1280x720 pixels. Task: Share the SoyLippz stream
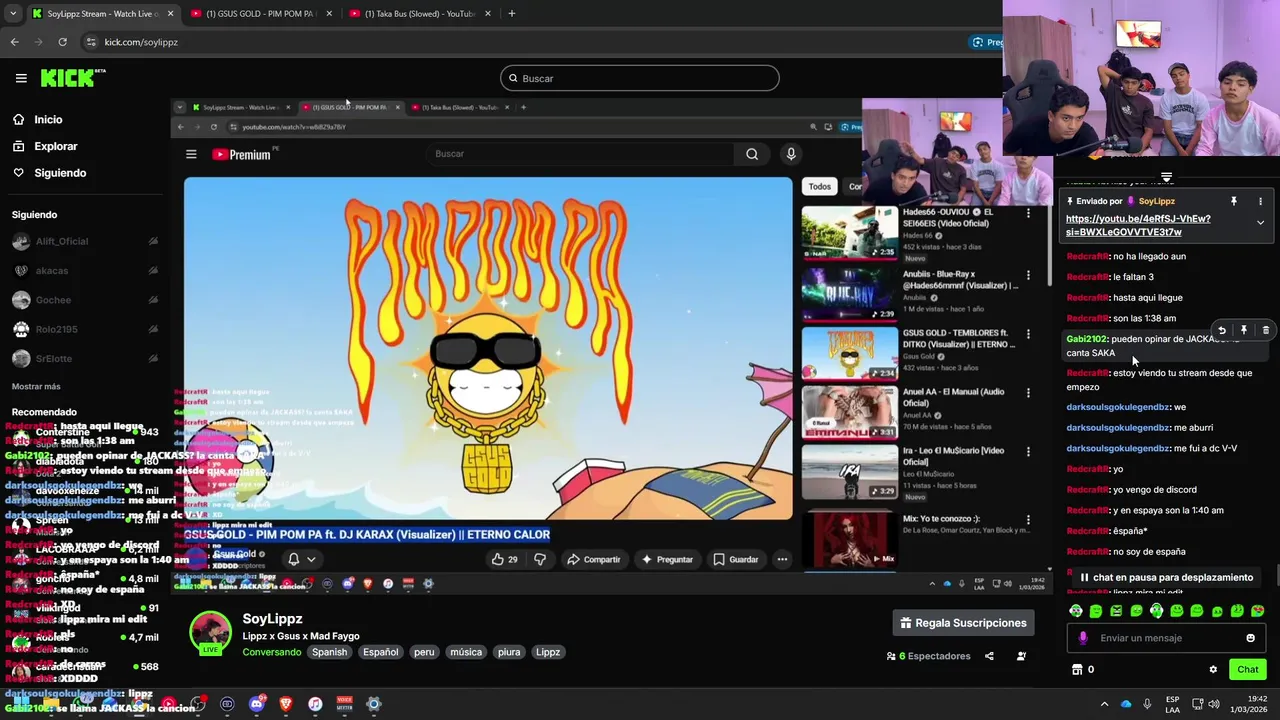989,656
